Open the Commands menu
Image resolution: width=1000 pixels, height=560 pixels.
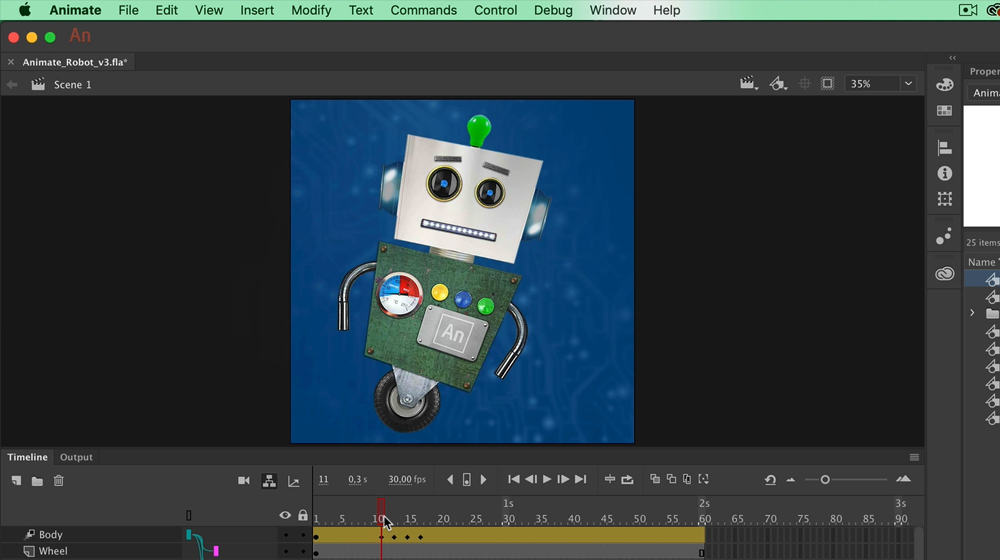[x=423, y=10]
